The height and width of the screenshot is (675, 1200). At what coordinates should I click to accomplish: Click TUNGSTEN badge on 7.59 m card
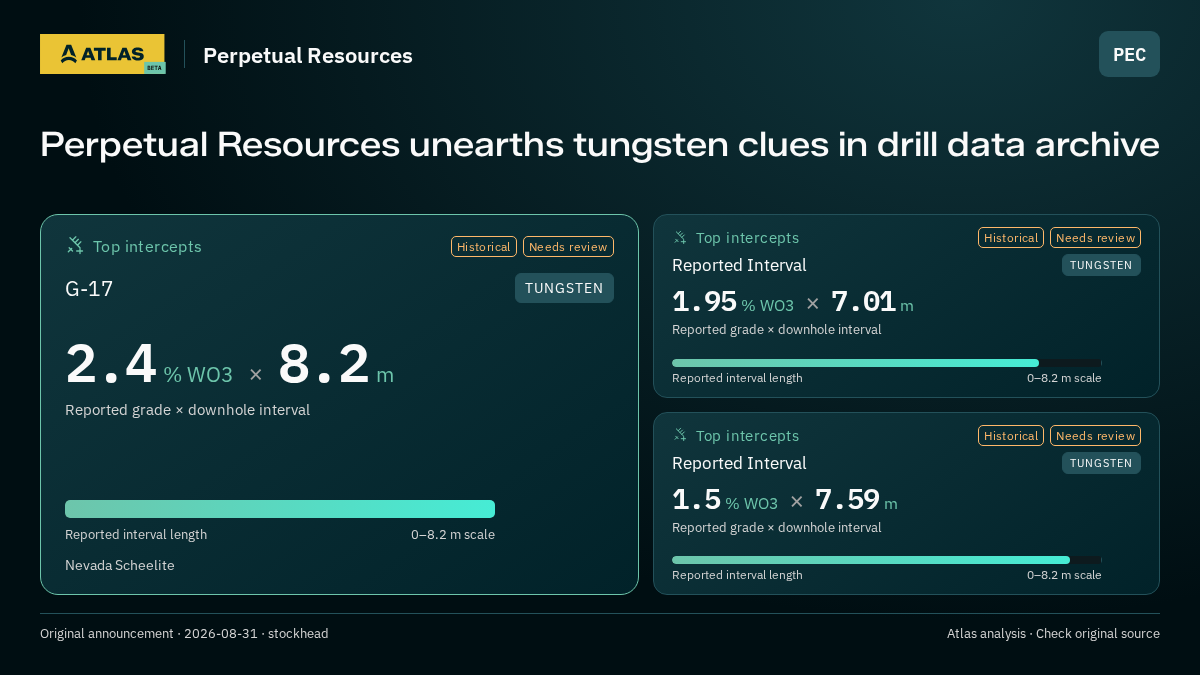1101,463
